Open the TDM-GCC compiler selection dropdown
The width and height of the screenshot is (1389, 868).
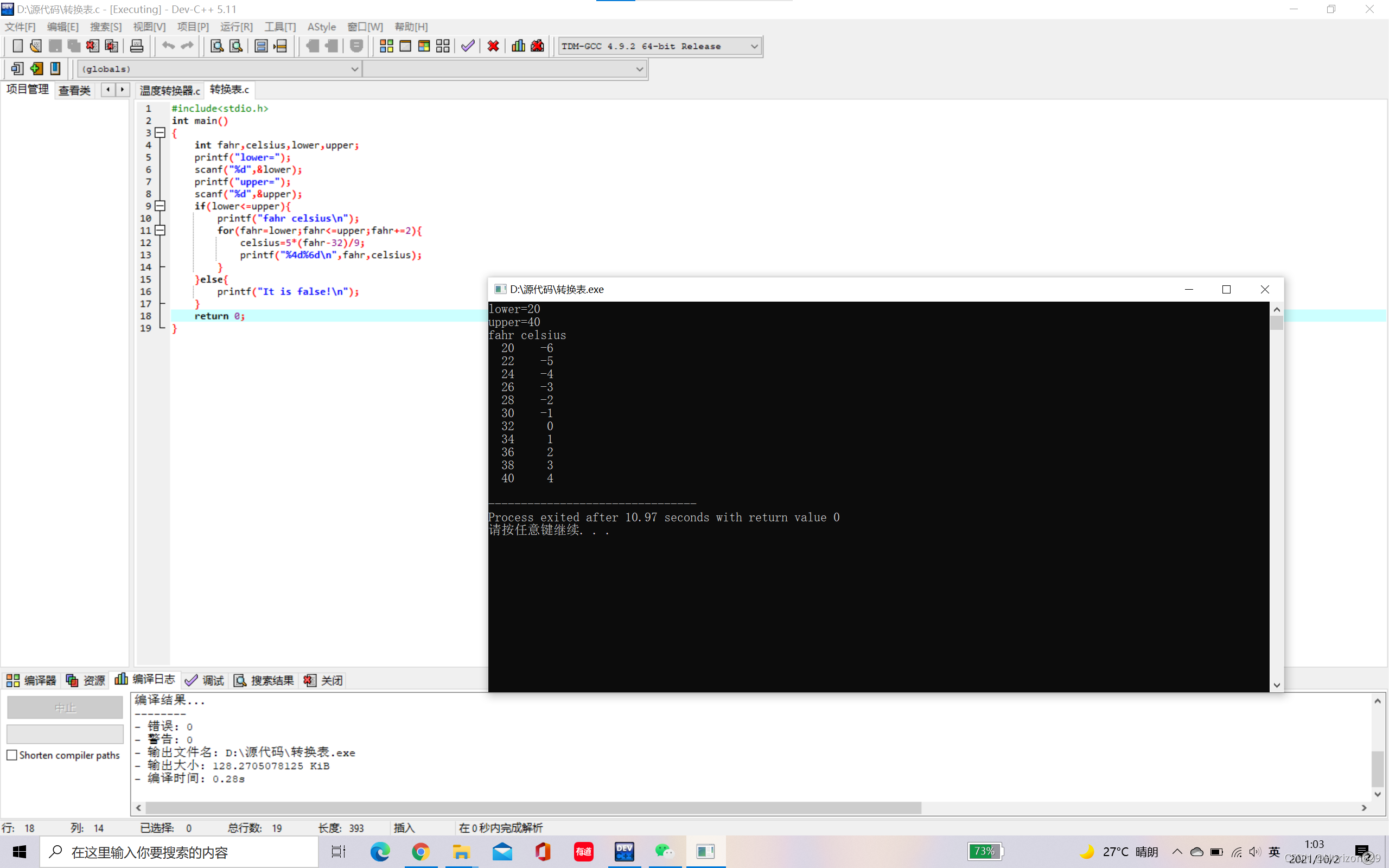pos(754,47)
